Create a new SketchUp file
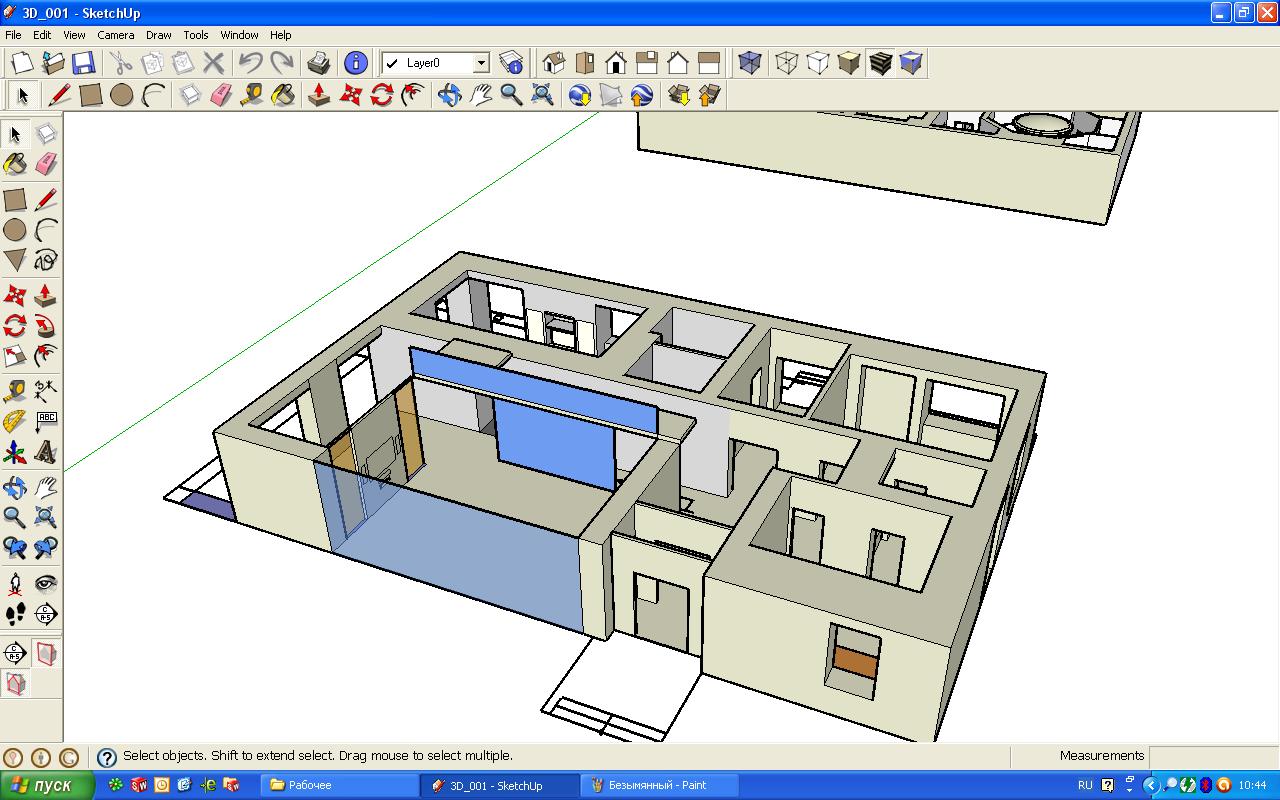 point(22,63)
